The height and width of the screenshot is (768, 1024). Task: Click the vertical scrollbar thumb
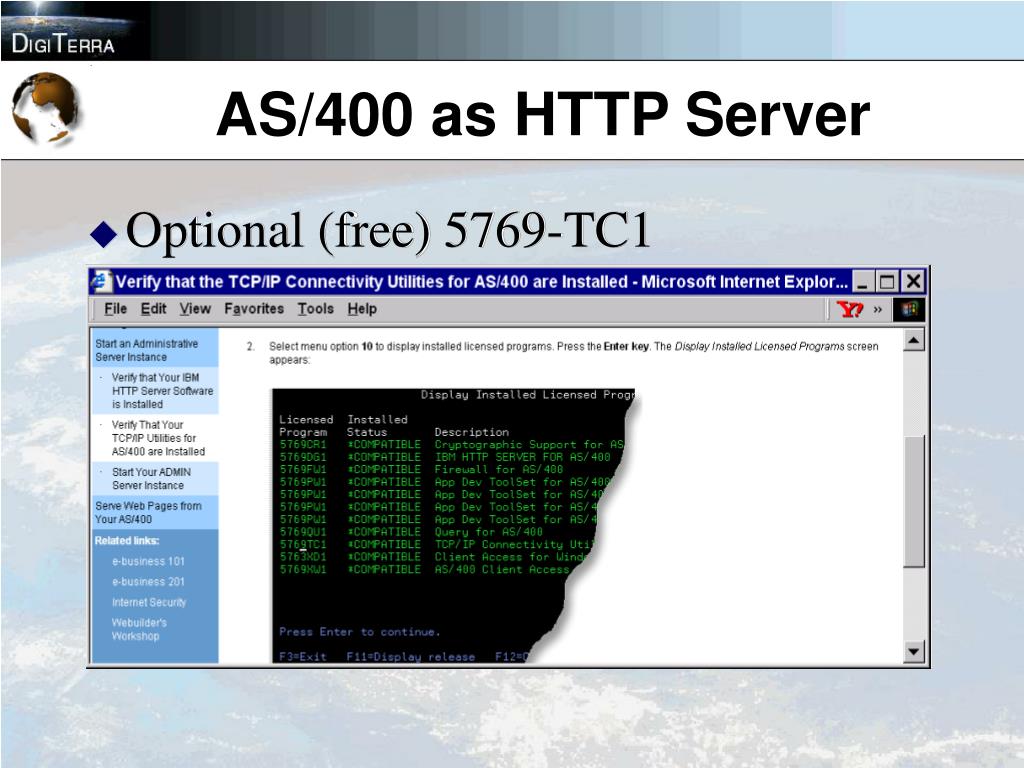pos(914,501)
